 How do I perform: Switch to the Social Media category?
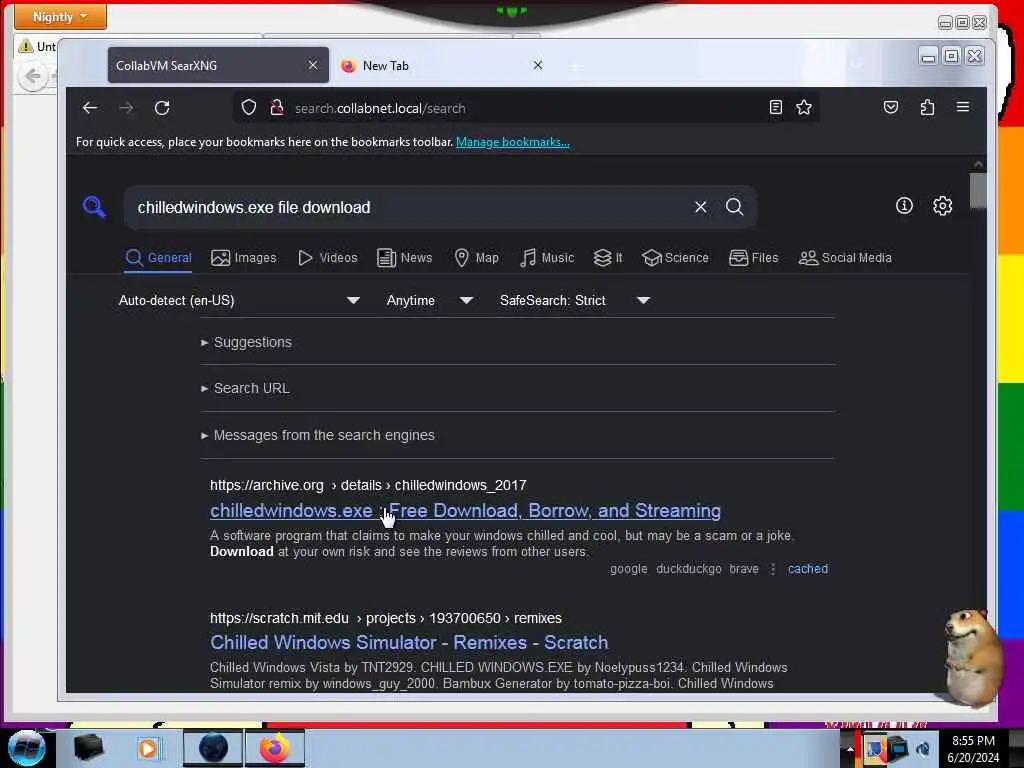845,258
